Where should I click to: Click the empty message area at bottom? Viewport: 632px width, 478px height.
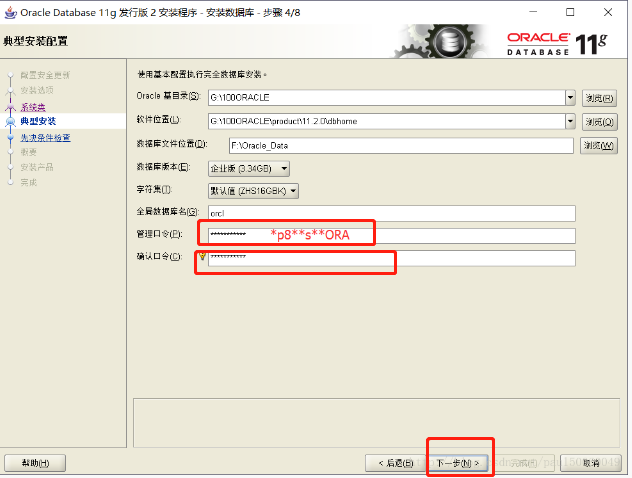point(376,423)
